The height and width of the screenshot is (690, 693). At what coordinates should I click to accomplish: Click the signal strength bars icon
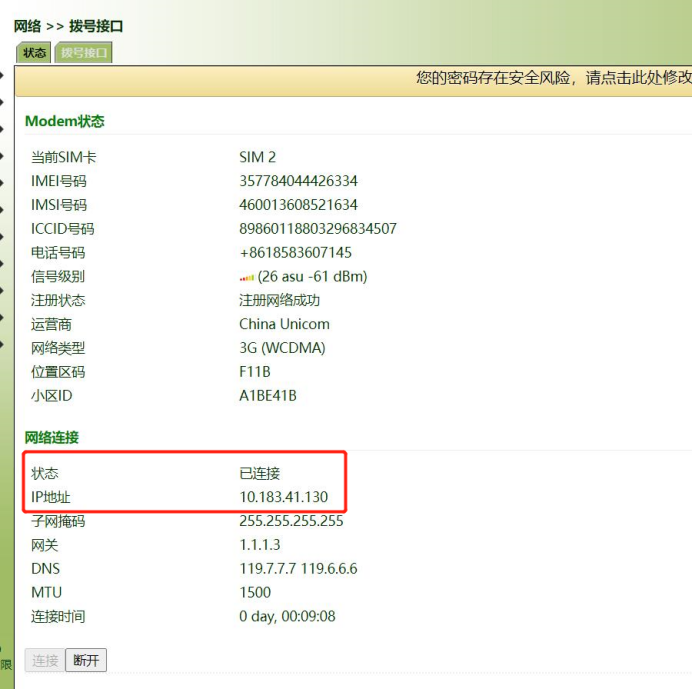pyautogui.click(x=247, y=277)
